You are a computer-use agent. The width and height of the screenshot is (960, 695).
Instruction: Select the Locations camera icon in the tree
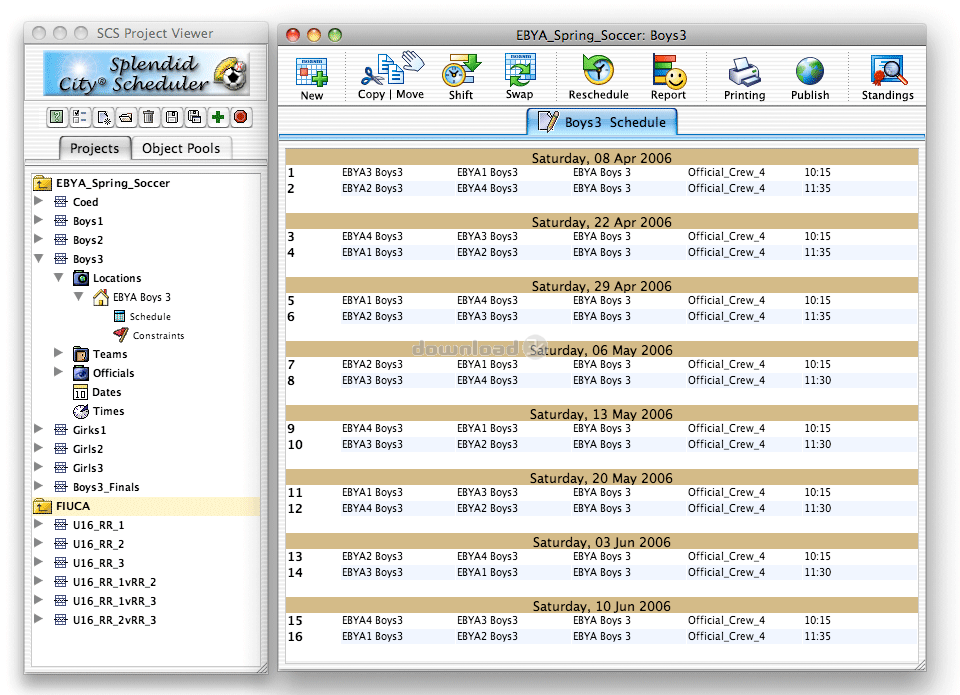(81, 279)
